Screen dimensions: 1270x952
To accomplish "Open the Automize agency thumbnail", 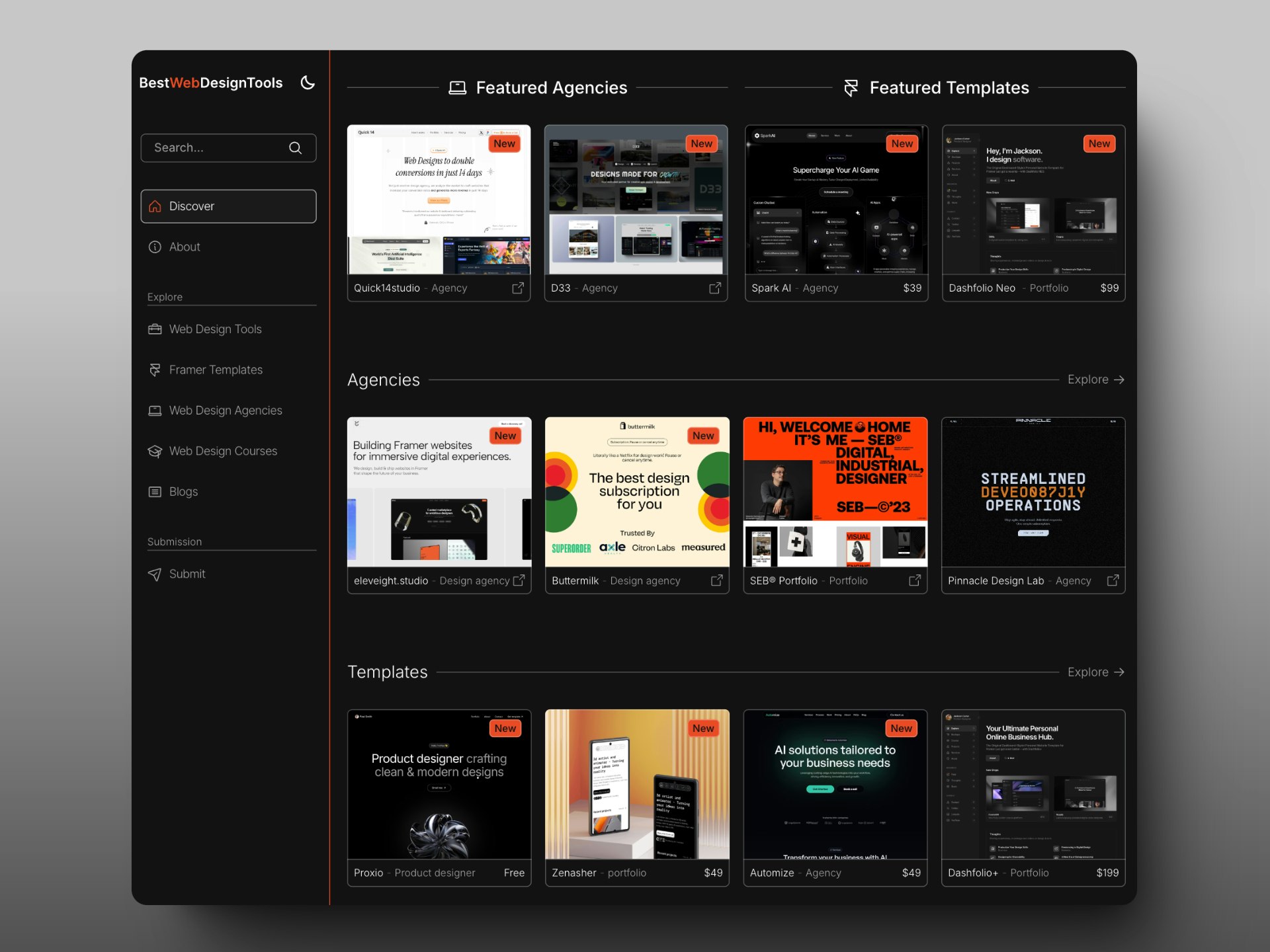I will coord(835,785).
